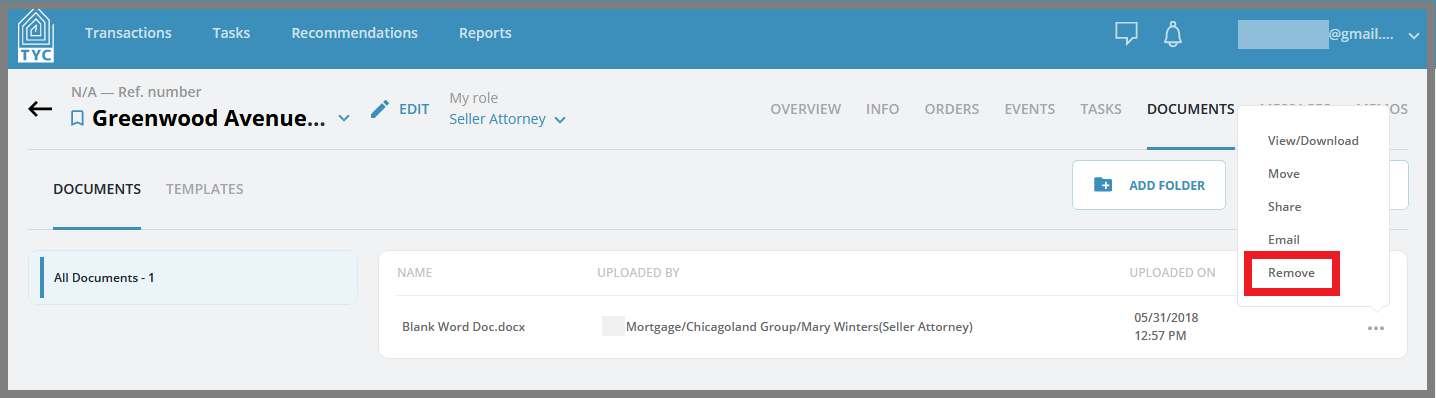Click the three-dots menu for Blank Word Doc
The width and height of the screenshot is (1436, 398).
point(1376,328)
